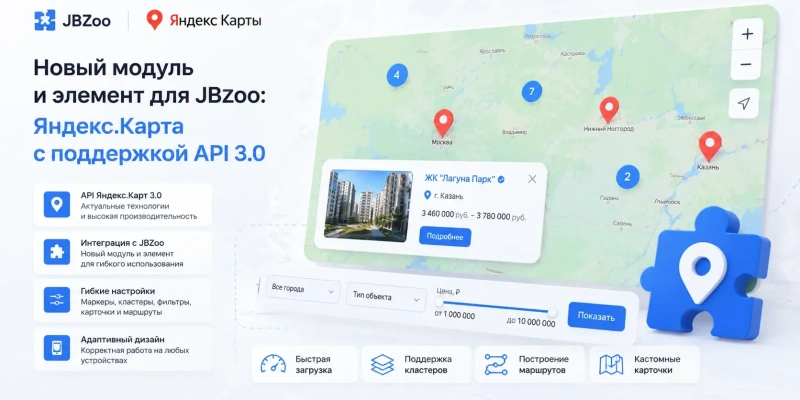Click the "Интеграция с JBZoo" heading
This screenshot has height=400, width=800.
point(122,243)
